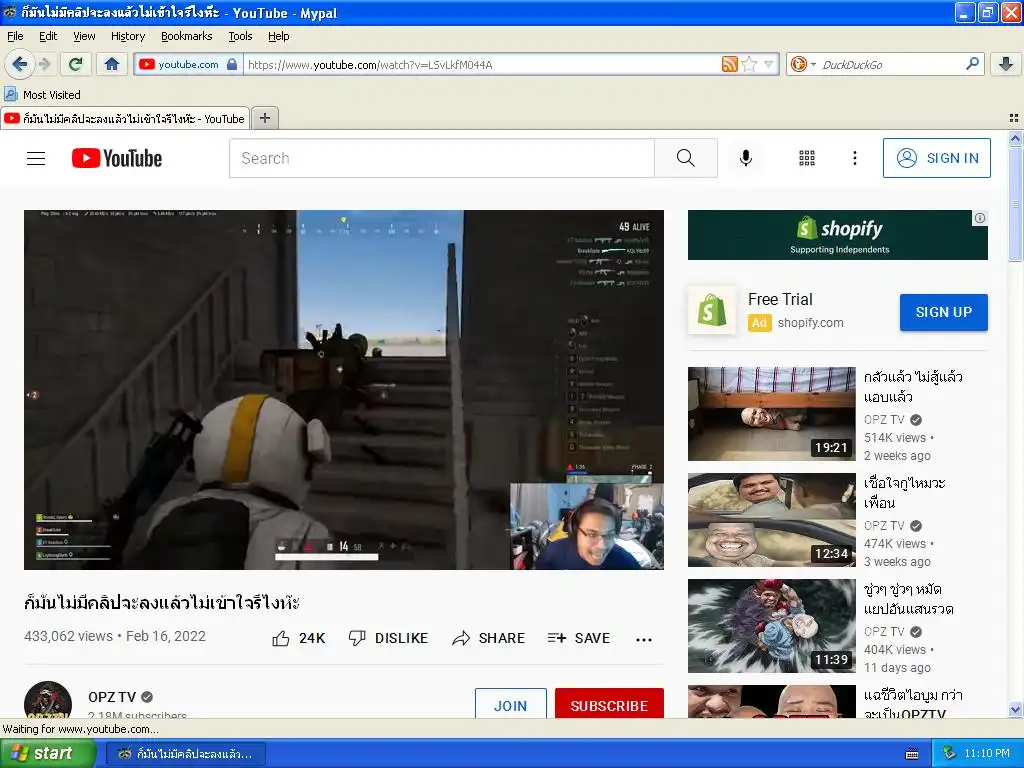
Task: Click the Shopify SIGN UP button
Action: coord(944,312)
